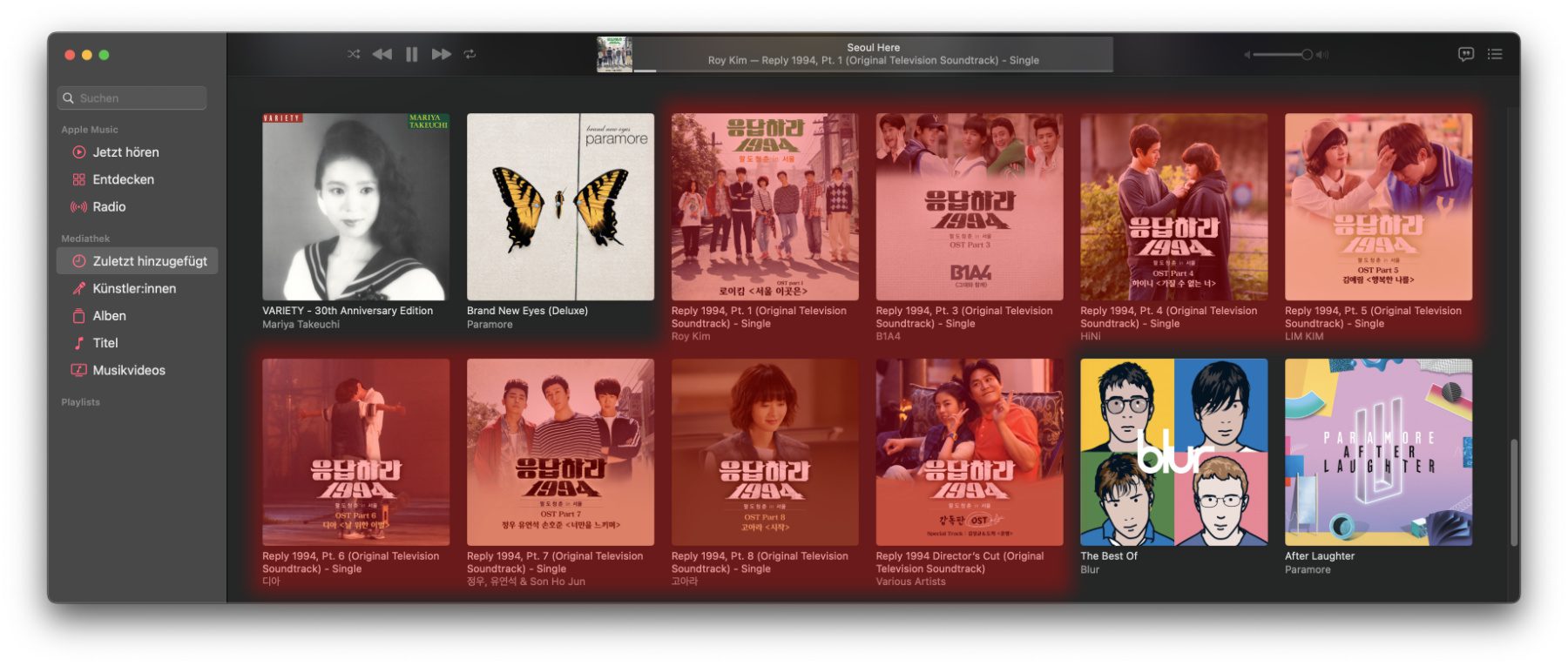
Task: Open Musikvideos in the sidebar
Action: tap(129, 370)
